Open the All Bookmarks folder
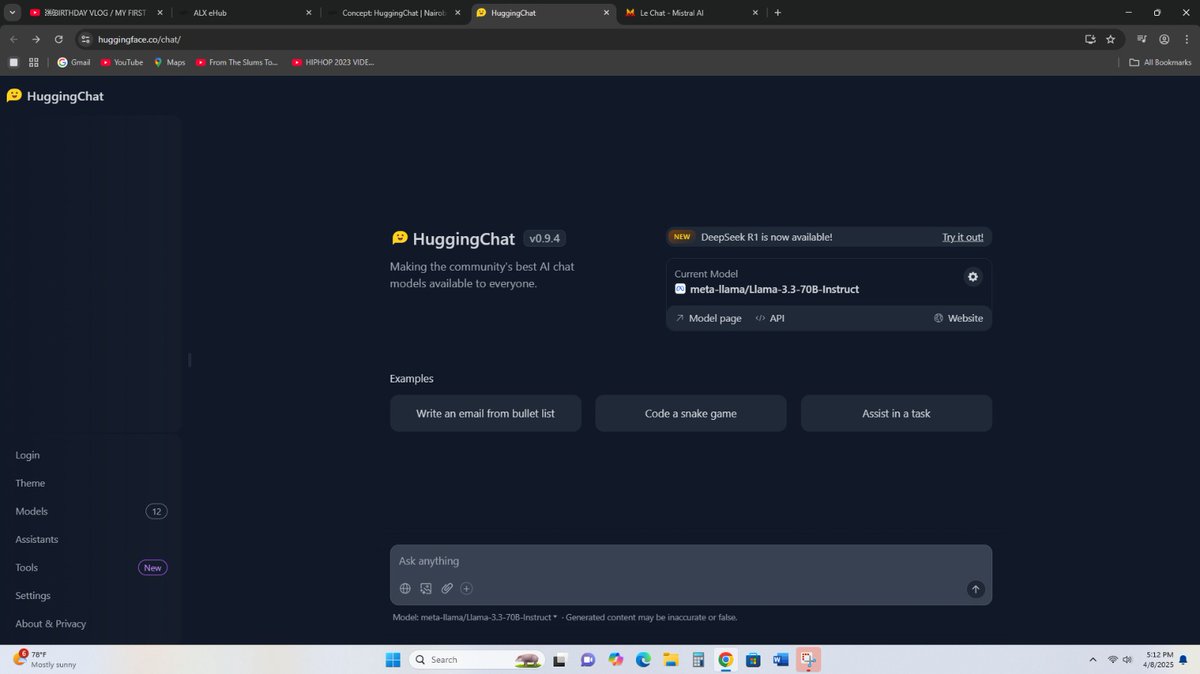Viewport: 1200px width, 674px height. pyautogui.click(x=1160, y=62)
